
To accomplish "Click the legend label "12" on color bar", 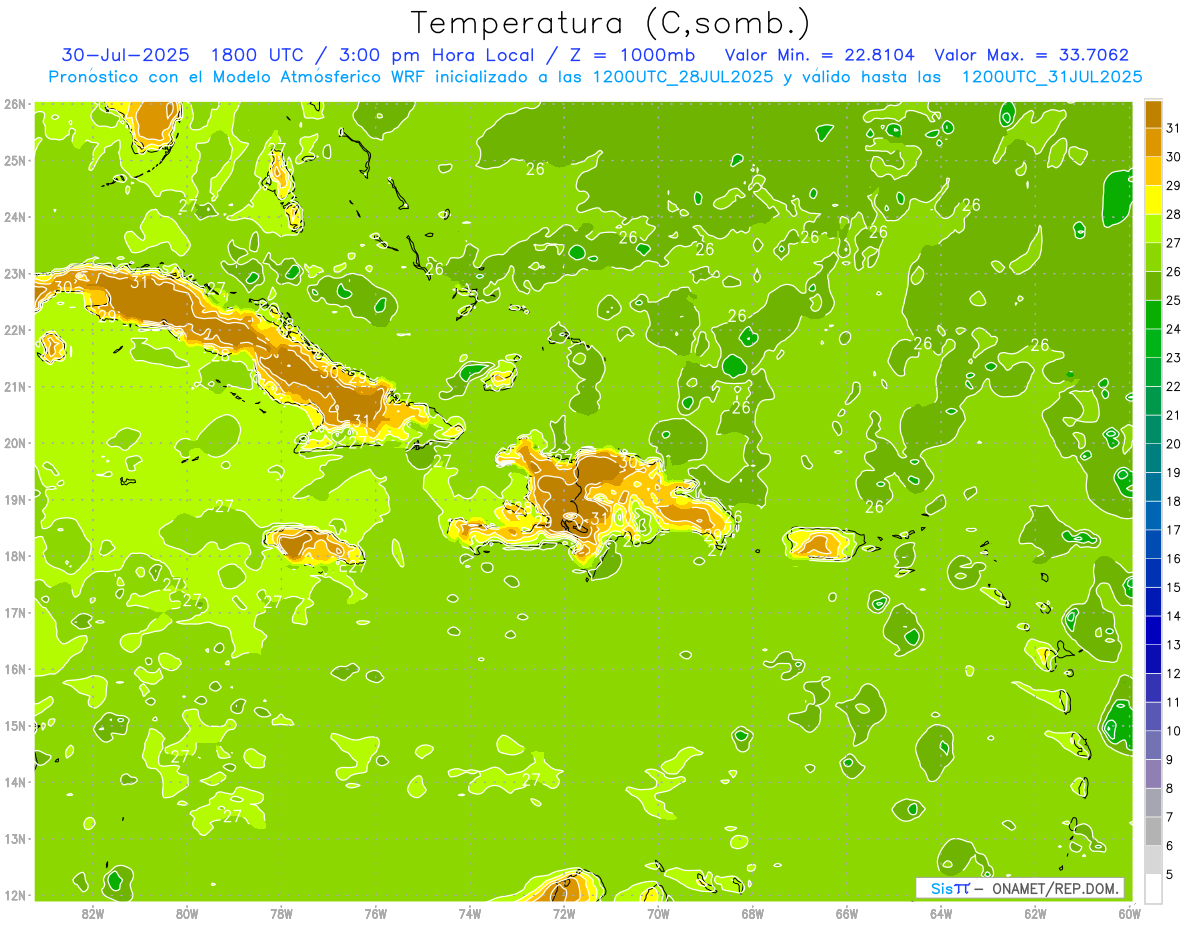I will 1174,673.
